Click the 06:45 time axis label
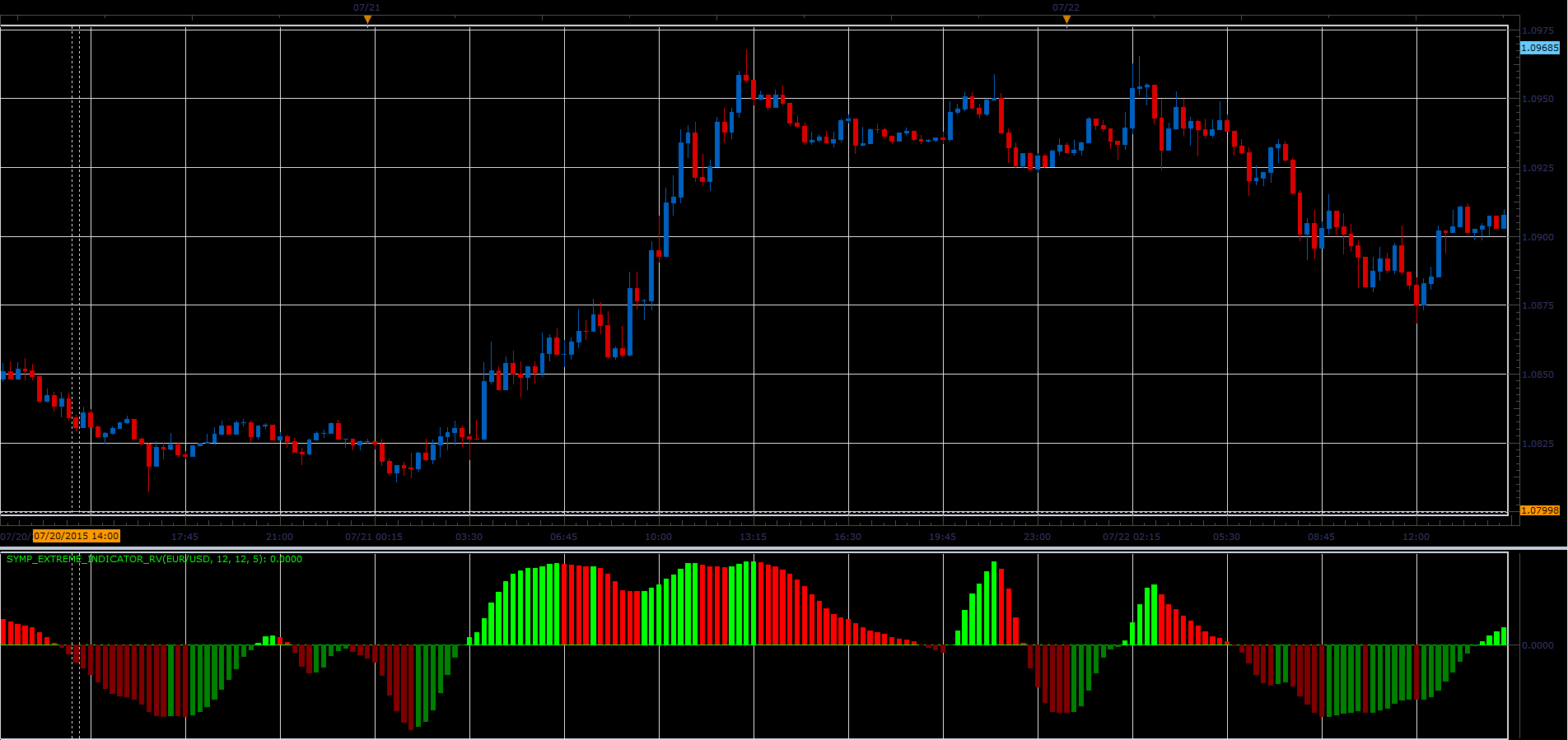Screen dimensions: 1568x740 (563, 537)
